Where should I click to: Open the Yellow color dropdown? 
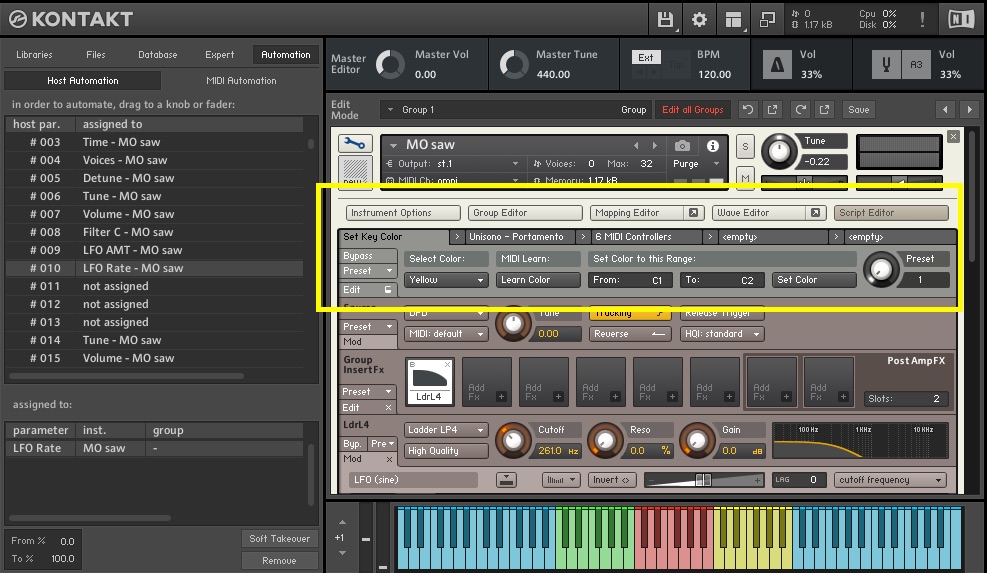click(446, 280)
